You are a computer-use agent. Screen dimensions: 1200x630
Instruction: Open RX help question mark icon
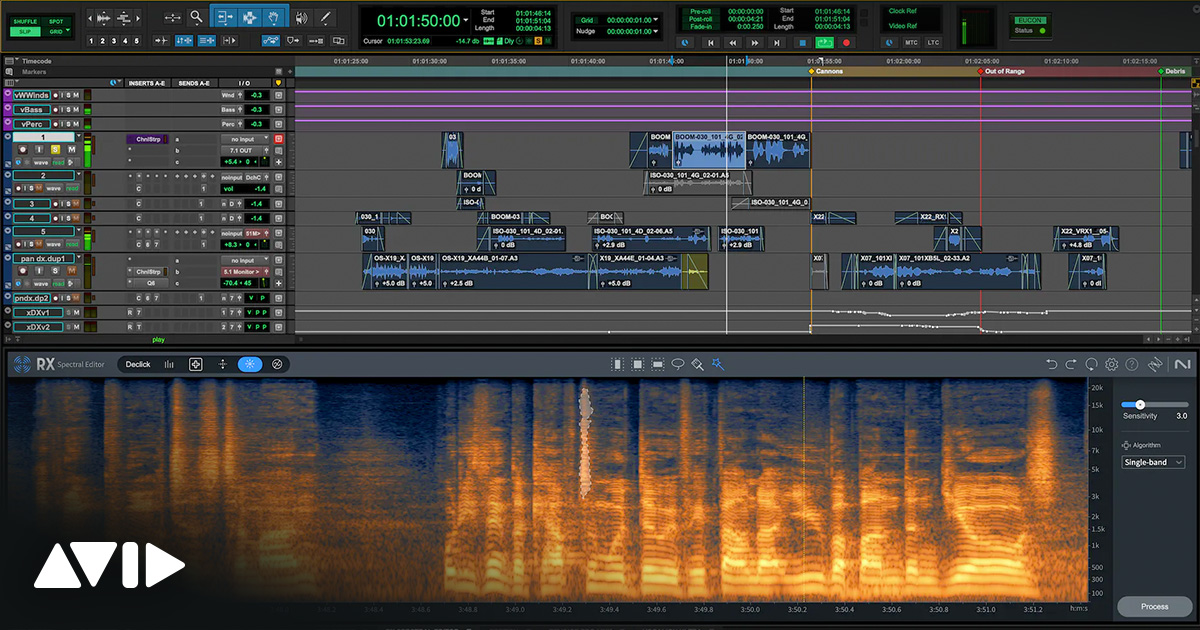pyautogui.click(x=1132, y=365)
